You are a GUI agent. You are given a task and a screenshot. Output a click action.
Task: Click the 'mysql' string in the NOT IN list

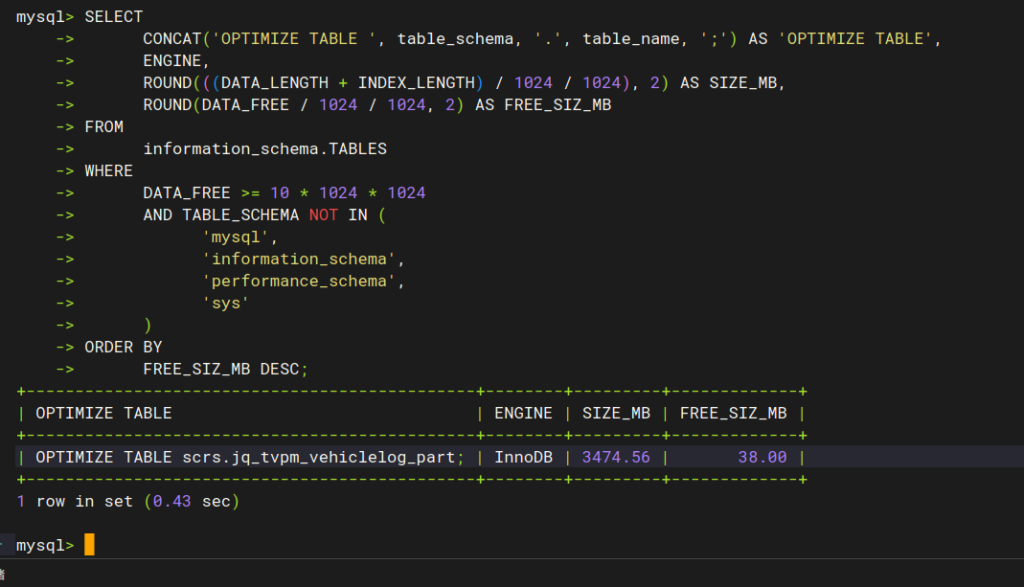[236, 237]
